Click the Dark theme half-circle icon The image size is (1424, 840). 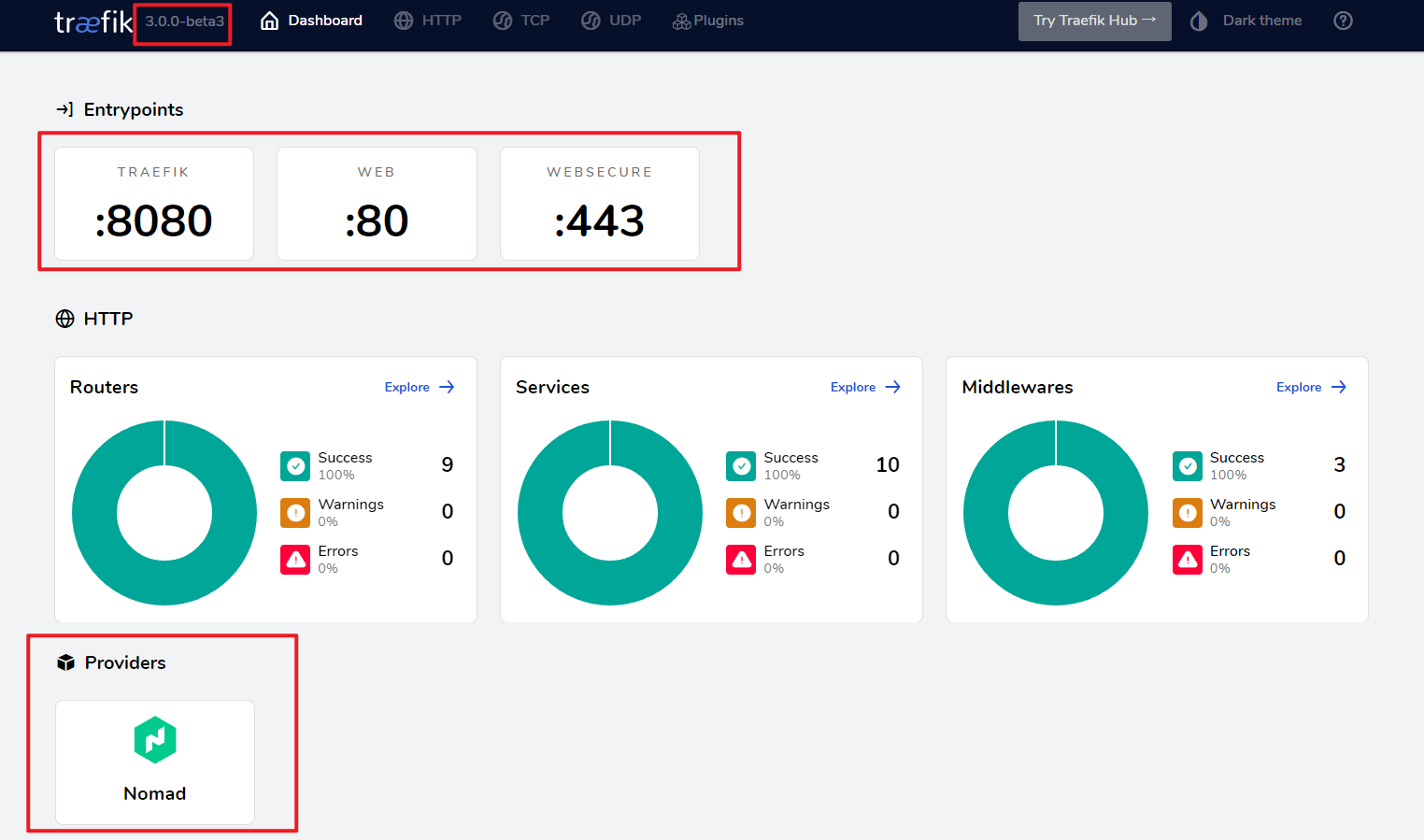(x=1199, y=21)
